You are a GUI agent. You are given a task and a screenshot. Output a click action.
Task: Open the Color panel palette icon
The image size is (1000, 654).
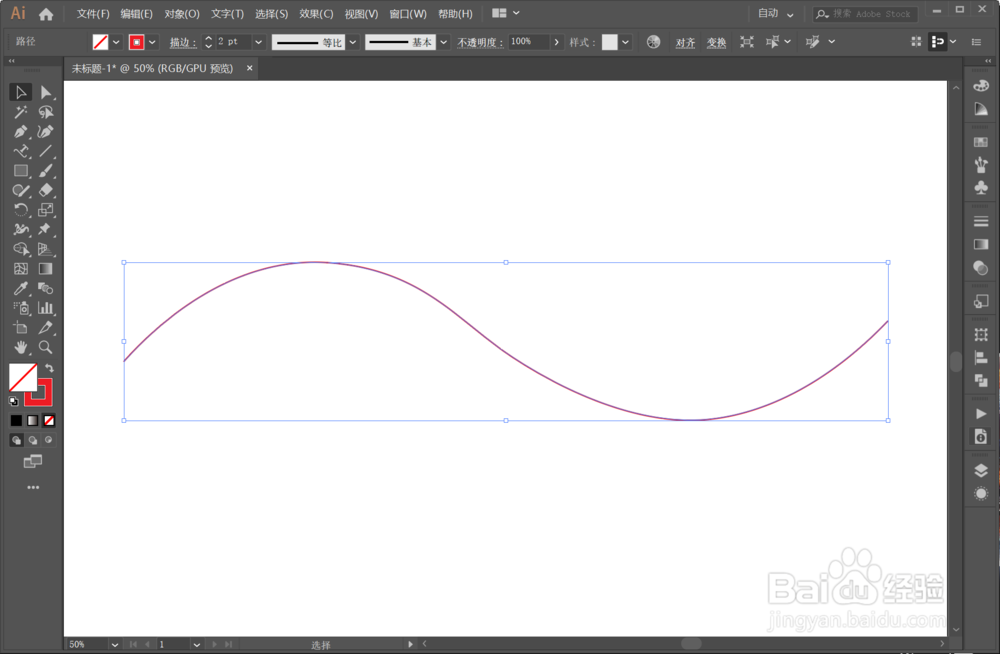(981, 85)
